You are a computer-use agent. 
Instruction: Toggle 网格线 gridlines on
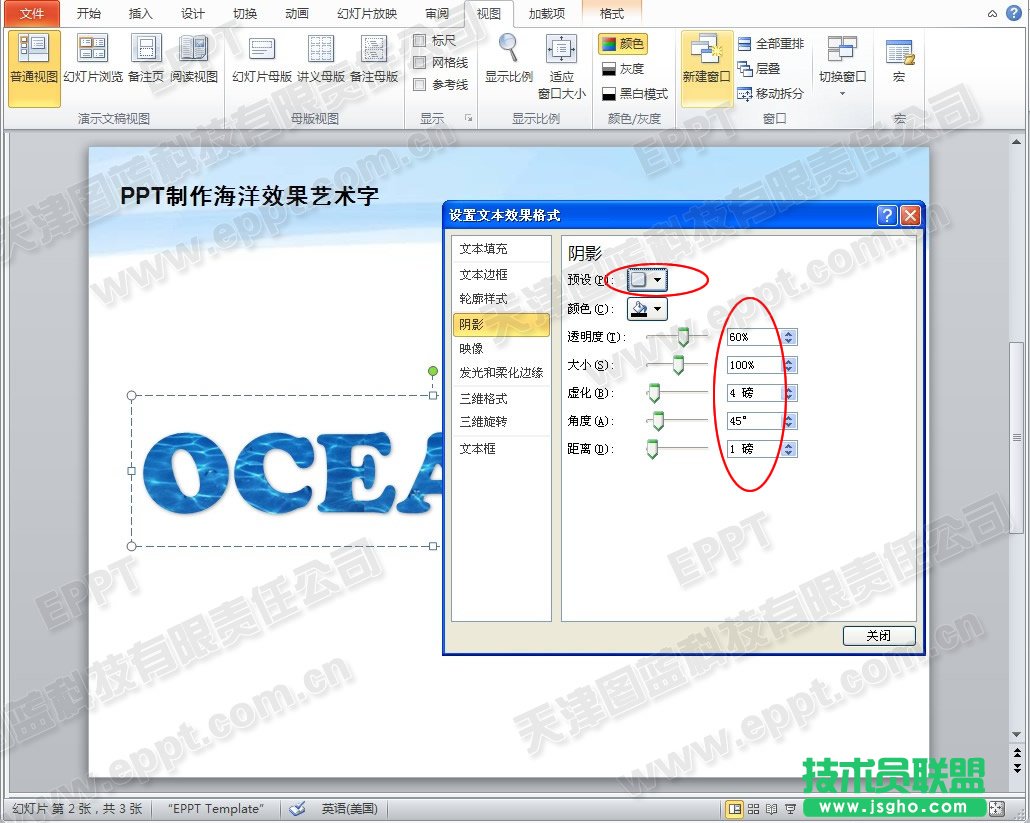click(x=420, y=63)
